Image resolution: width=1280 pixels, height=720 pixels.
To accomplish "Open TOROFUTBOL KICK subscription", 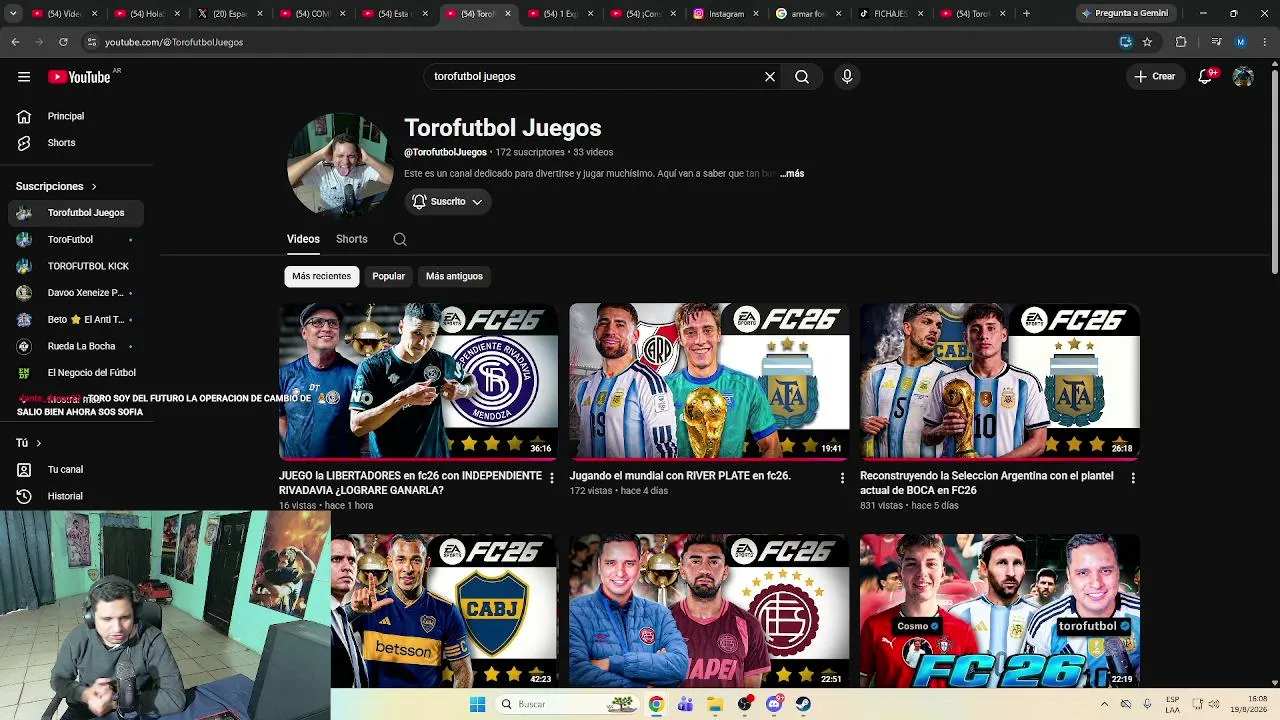I will coord(76,266).
